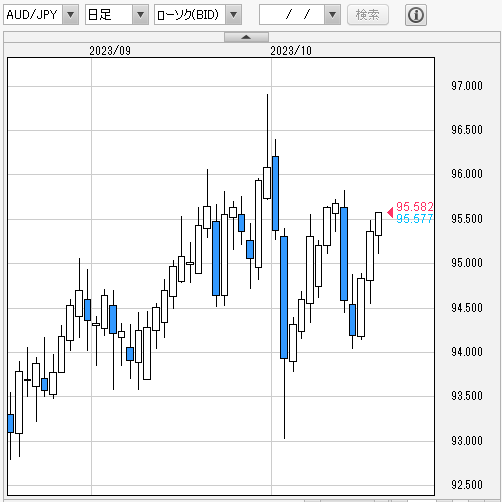Click the 94.000 price axis label

tap(467, 352)
